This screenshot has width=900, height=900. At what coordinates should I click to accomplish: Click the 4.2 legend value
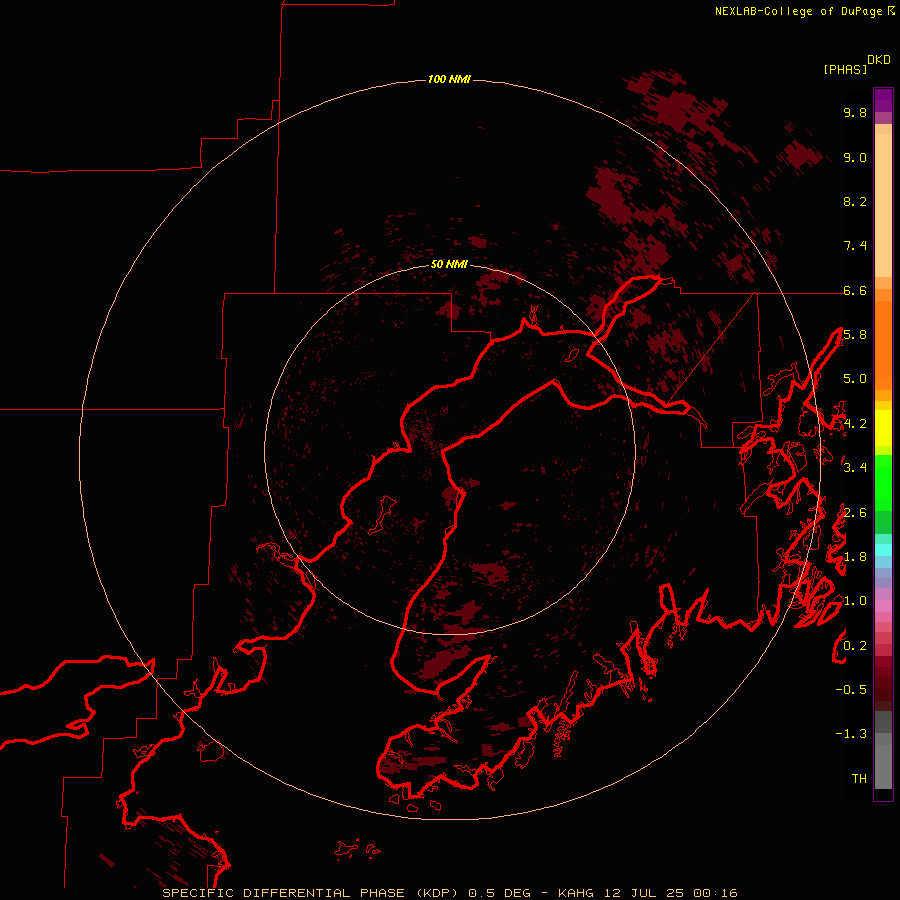pyautogui.click(x=855, y=424)
